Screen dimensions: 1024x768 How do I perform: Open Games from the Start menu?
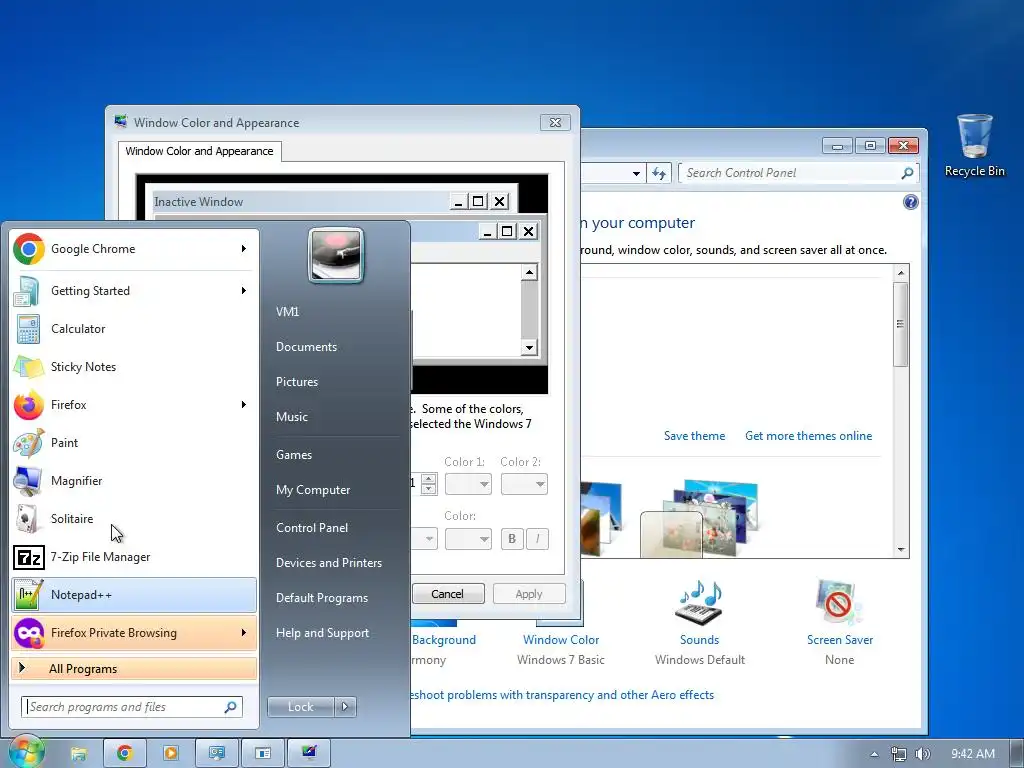(294, 455)
